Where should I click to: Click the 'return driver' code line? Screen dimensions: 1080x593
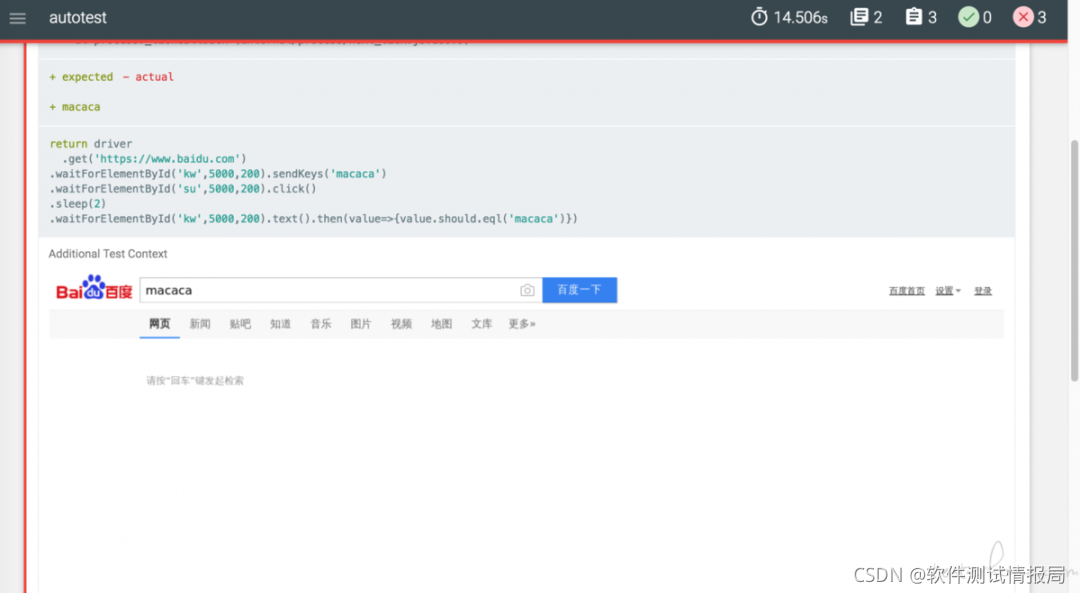(x=90, y=144)
